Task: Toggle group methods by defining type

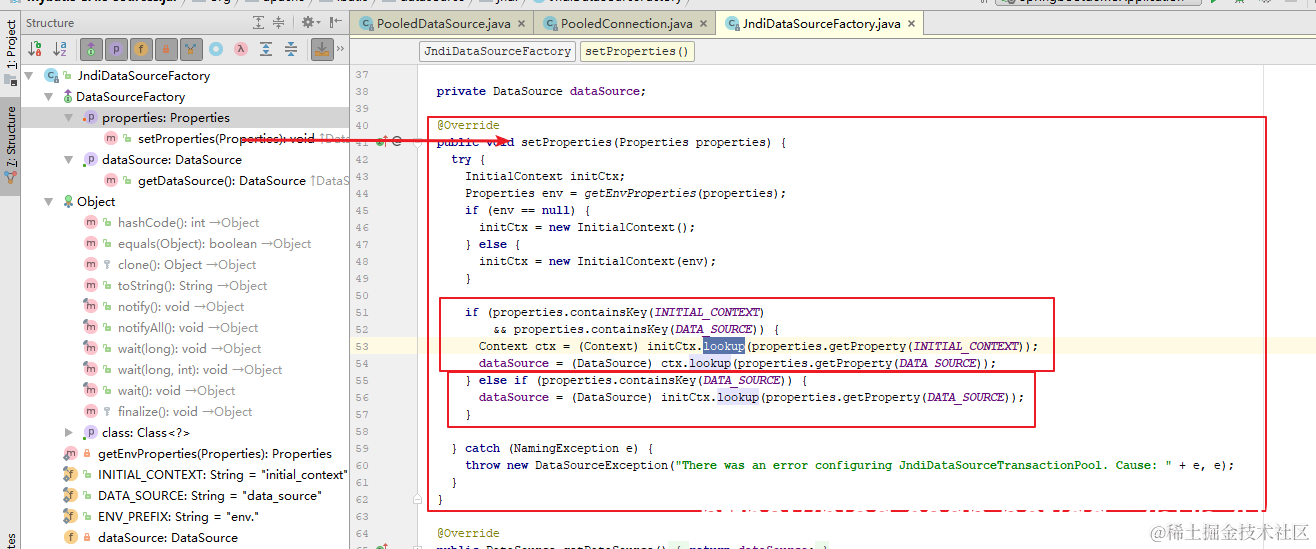Action: click(x=191, y=48)
